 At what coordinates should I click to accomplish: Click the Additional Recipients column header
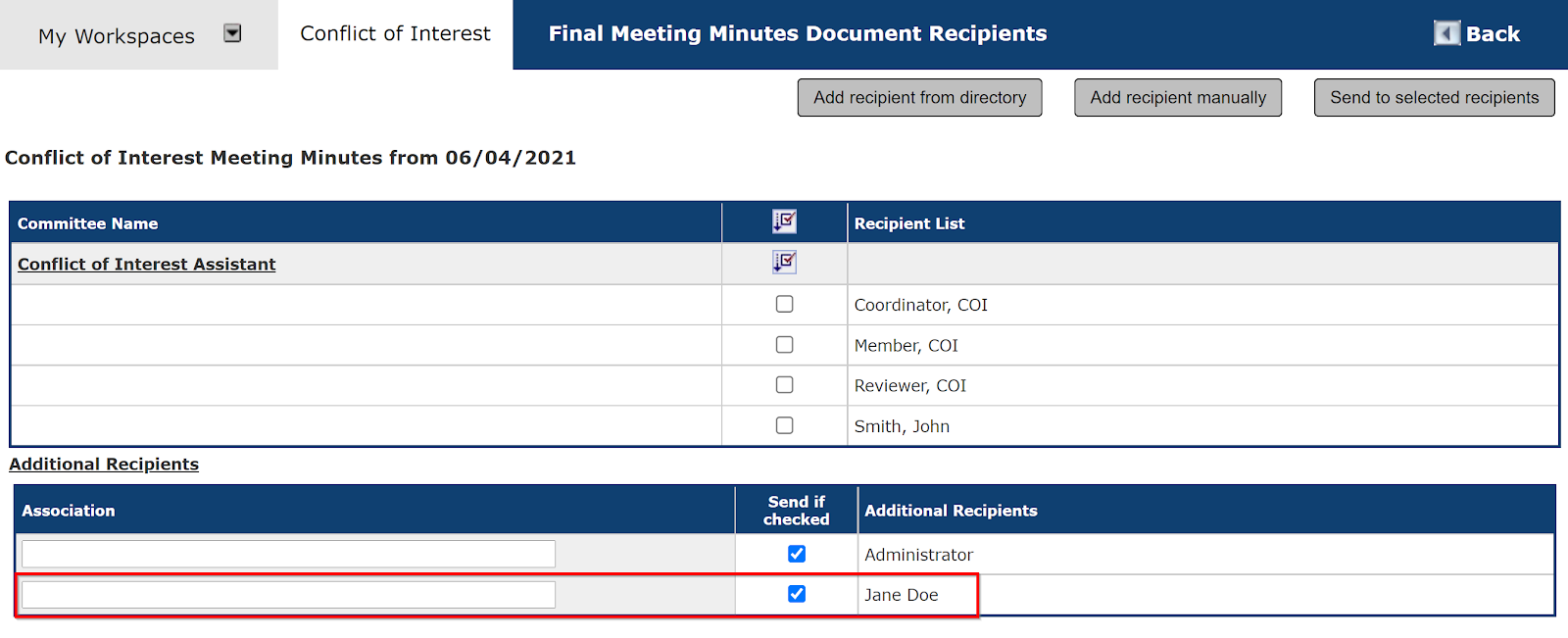pyautogui.click(x=951, y=511)
